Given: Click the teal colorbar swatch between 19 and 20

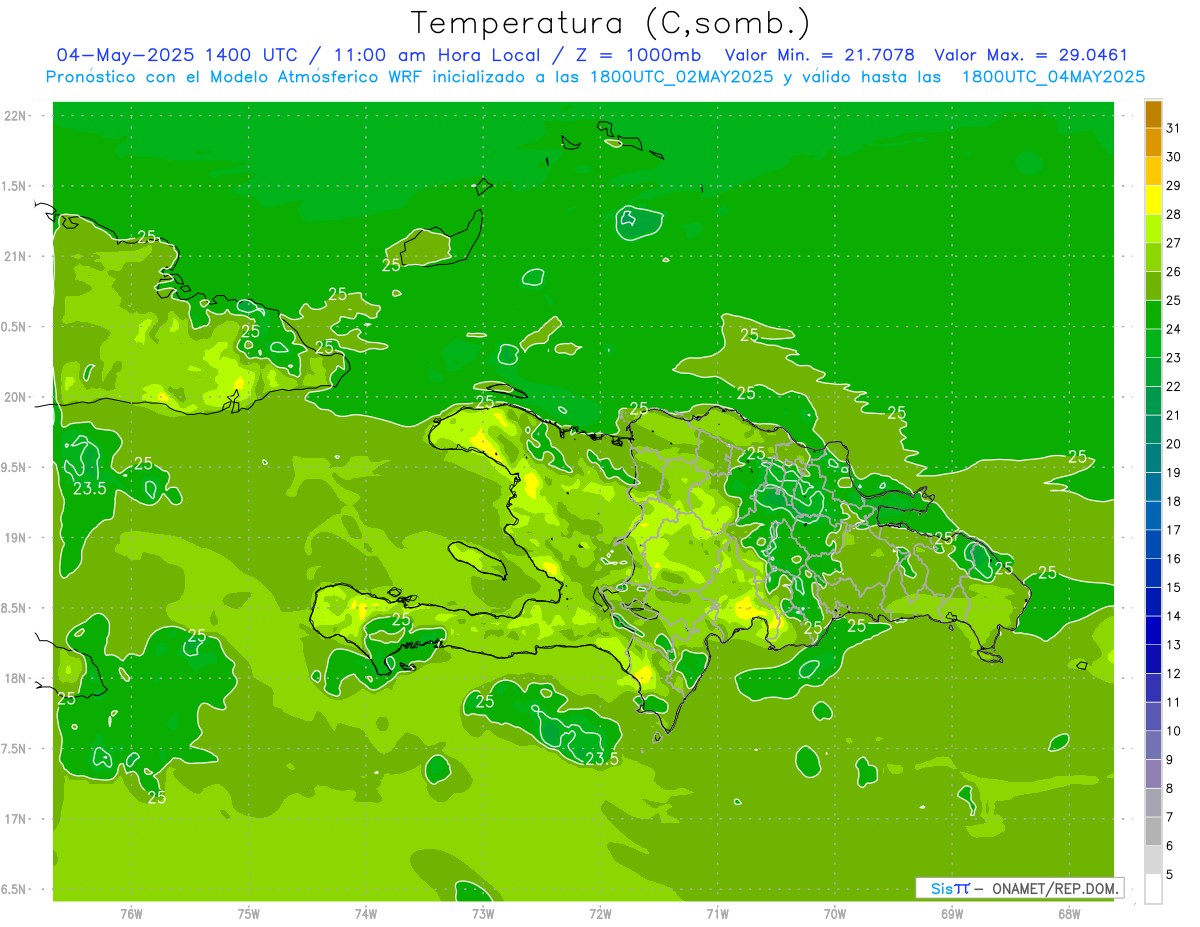Looking at the screenshot, I should 1153,458.
